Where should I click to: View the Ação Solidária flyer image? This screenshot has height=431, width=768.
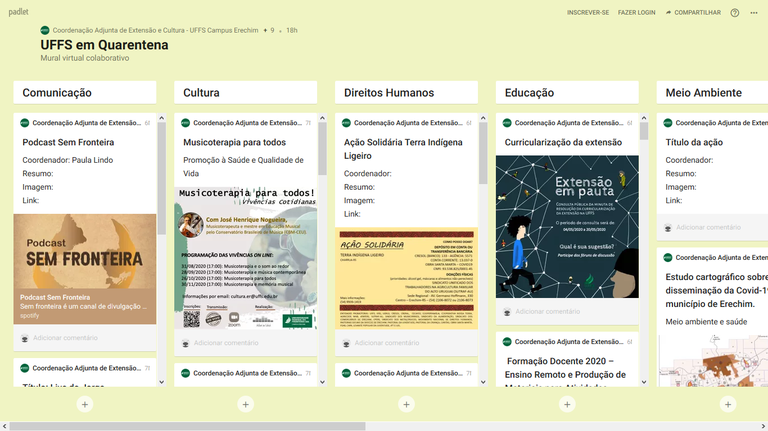pos(406,278)
